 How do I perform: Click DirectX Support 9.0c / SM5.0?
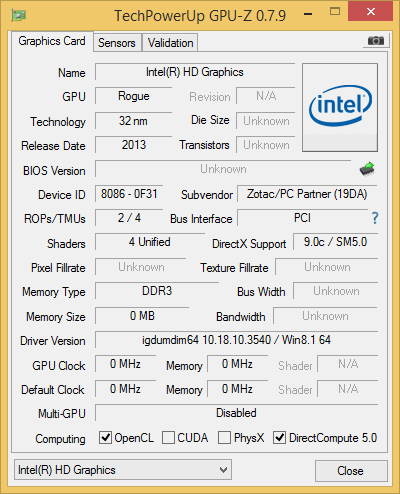click(x=335, y=242)
